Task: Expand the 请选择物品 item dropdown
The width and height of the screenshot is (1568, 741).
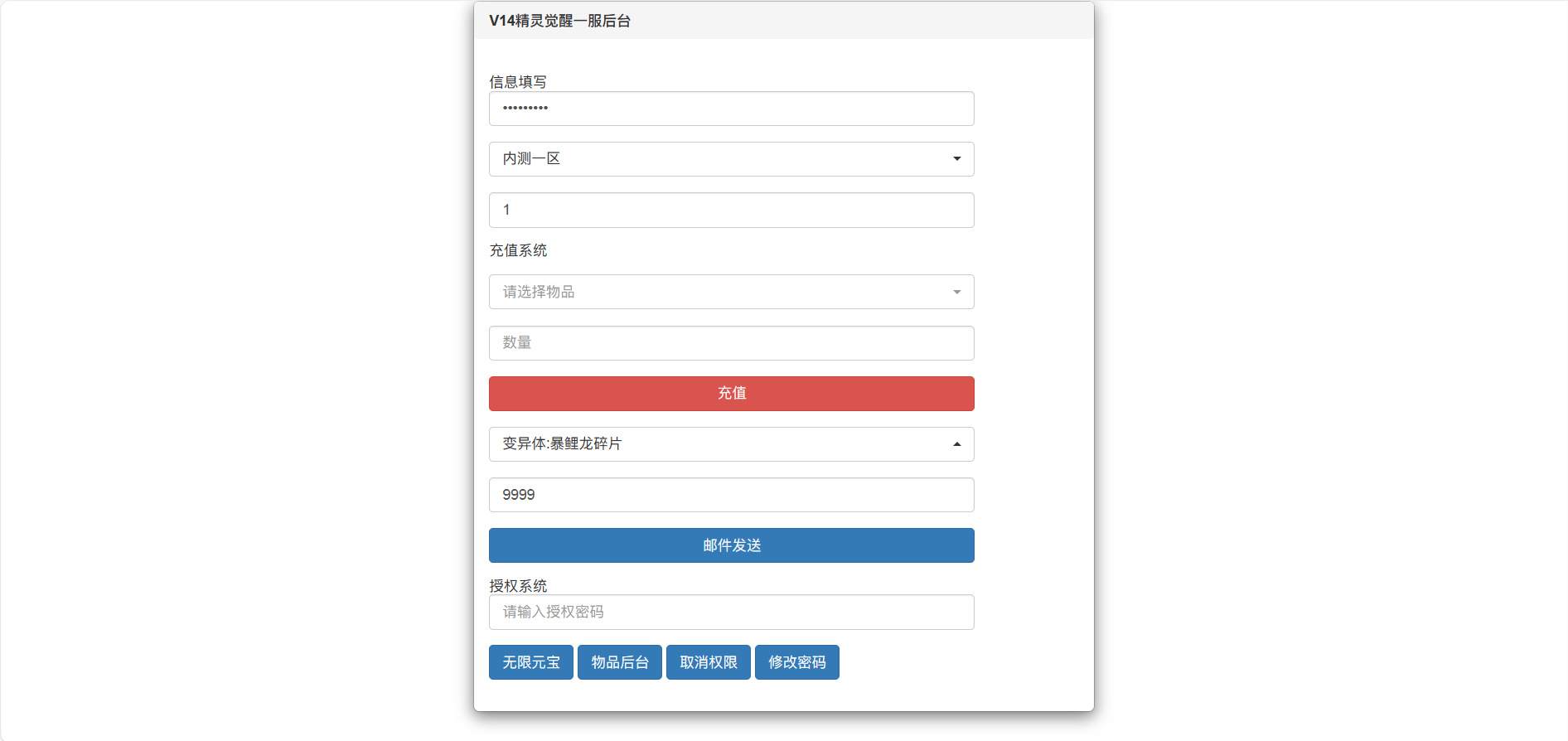Action: point(730,292)
